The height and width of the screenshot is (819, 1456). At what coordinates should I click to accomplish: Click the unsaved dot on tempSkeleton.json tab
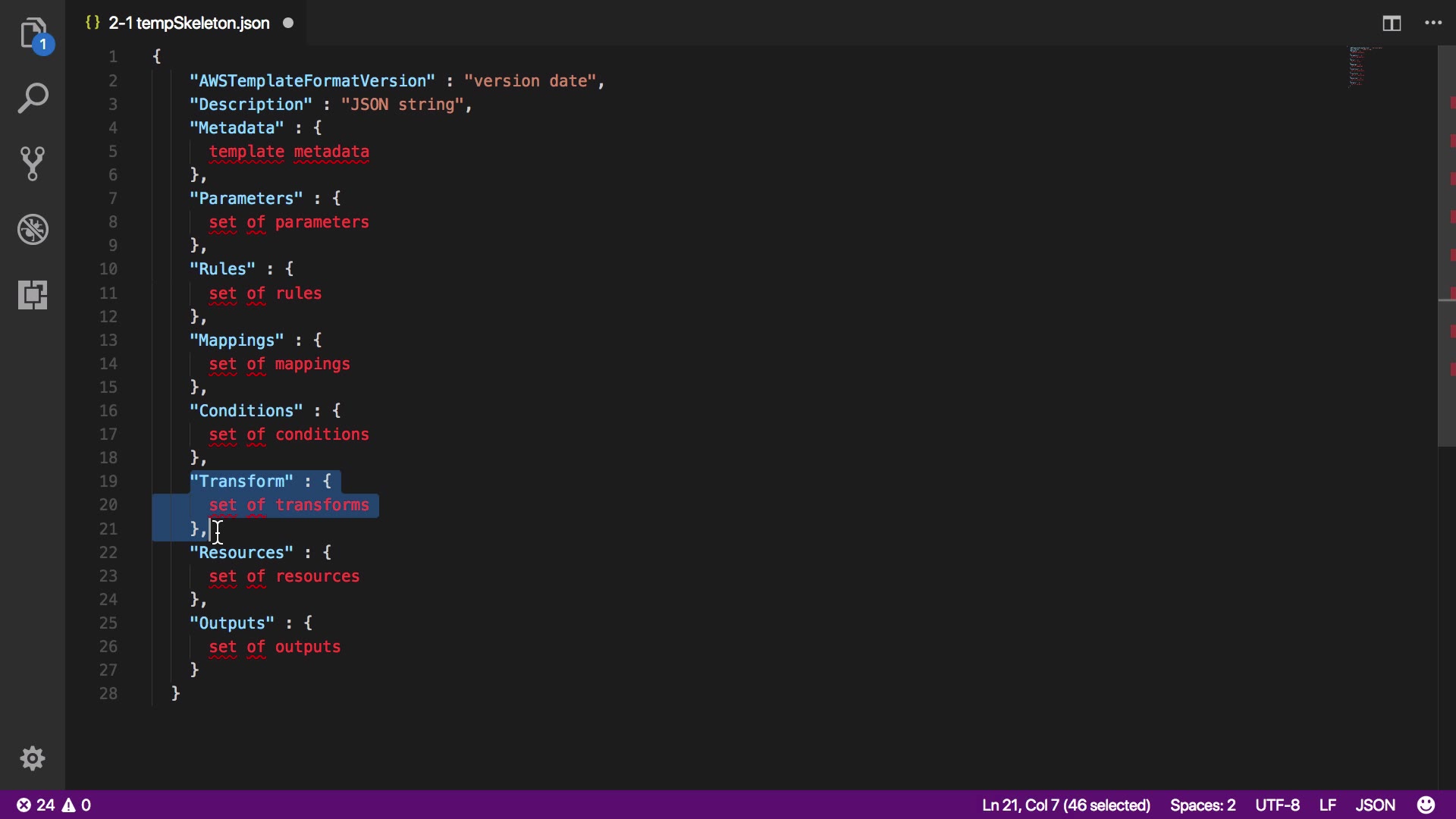[x=288, y=24]
